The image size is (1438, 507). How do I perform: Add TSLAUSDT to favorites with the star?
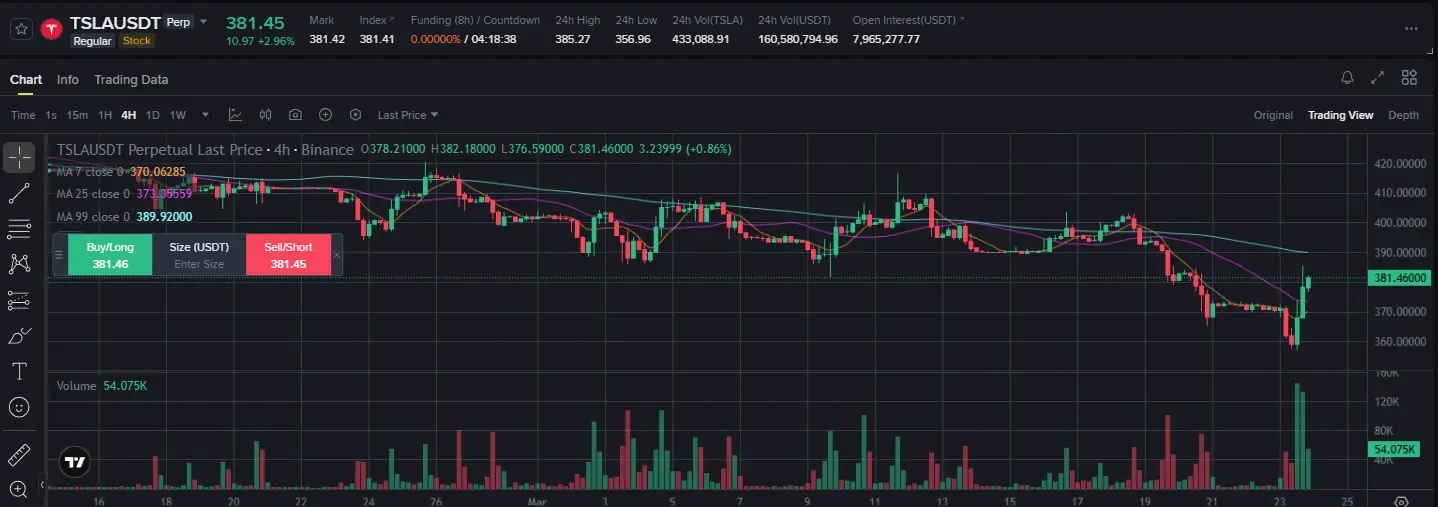[x=20, y=29]
